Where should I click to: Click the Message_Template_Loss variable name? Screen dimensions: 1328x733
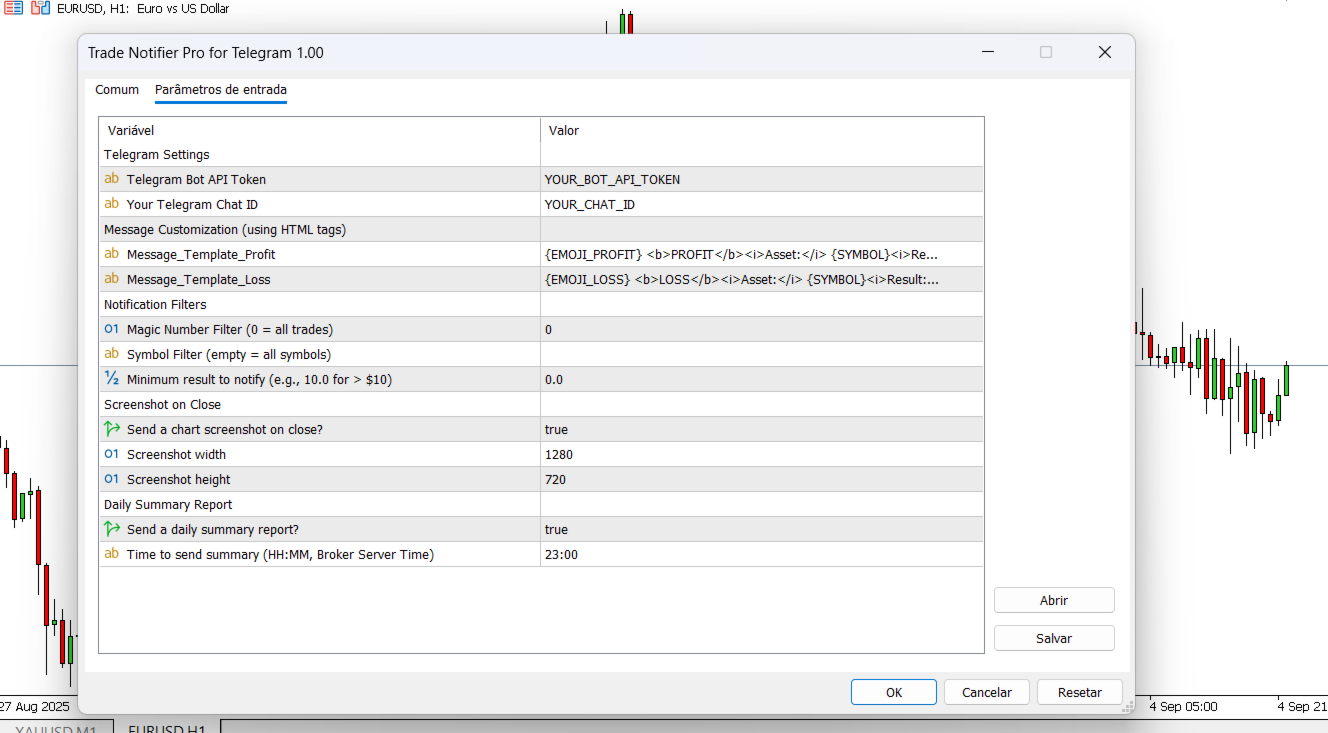[199, 280]
